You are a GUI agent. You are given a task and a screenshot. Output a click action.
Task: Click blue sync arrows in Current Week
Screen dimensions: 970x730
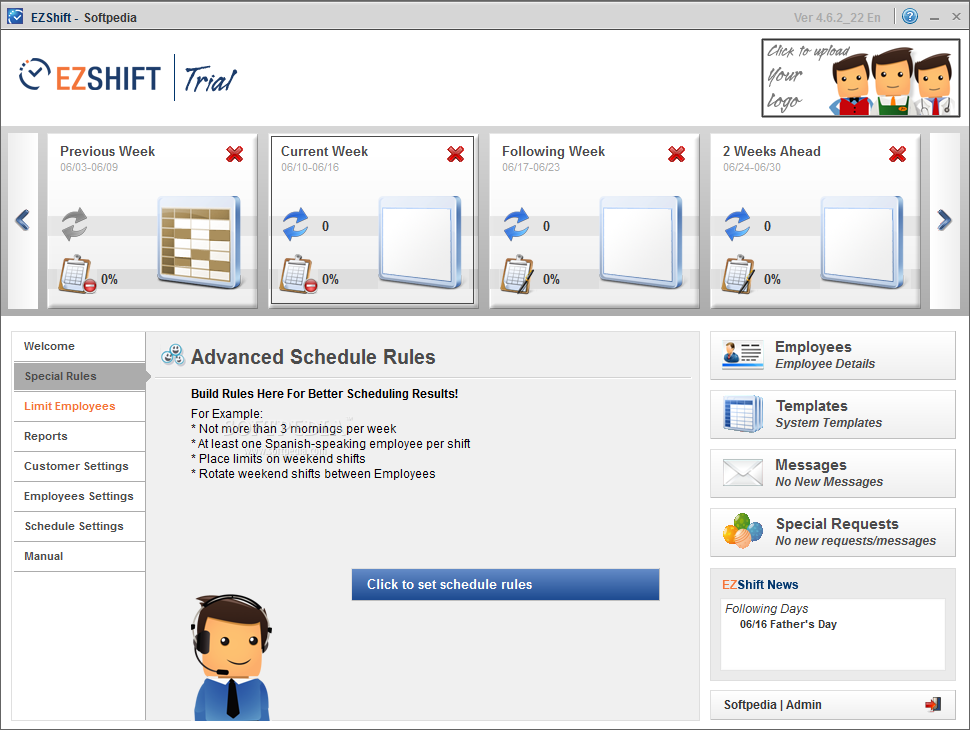[295, 224]
